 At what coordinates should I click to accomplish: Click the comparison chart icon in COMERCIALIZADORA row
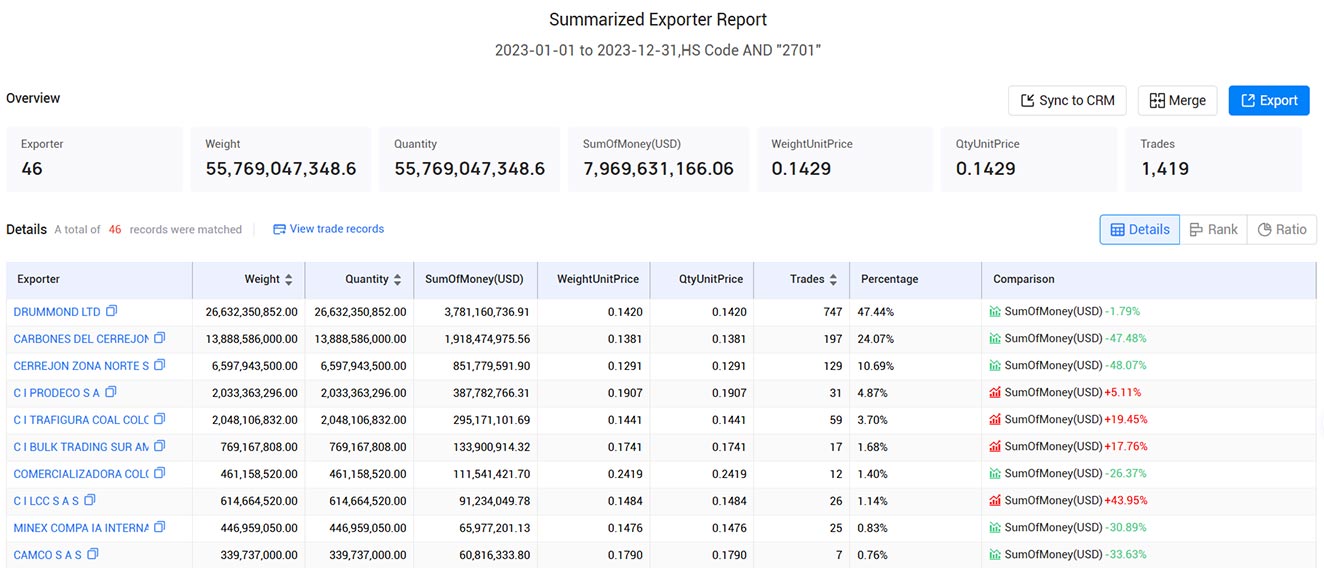click(x=995, y=474)
